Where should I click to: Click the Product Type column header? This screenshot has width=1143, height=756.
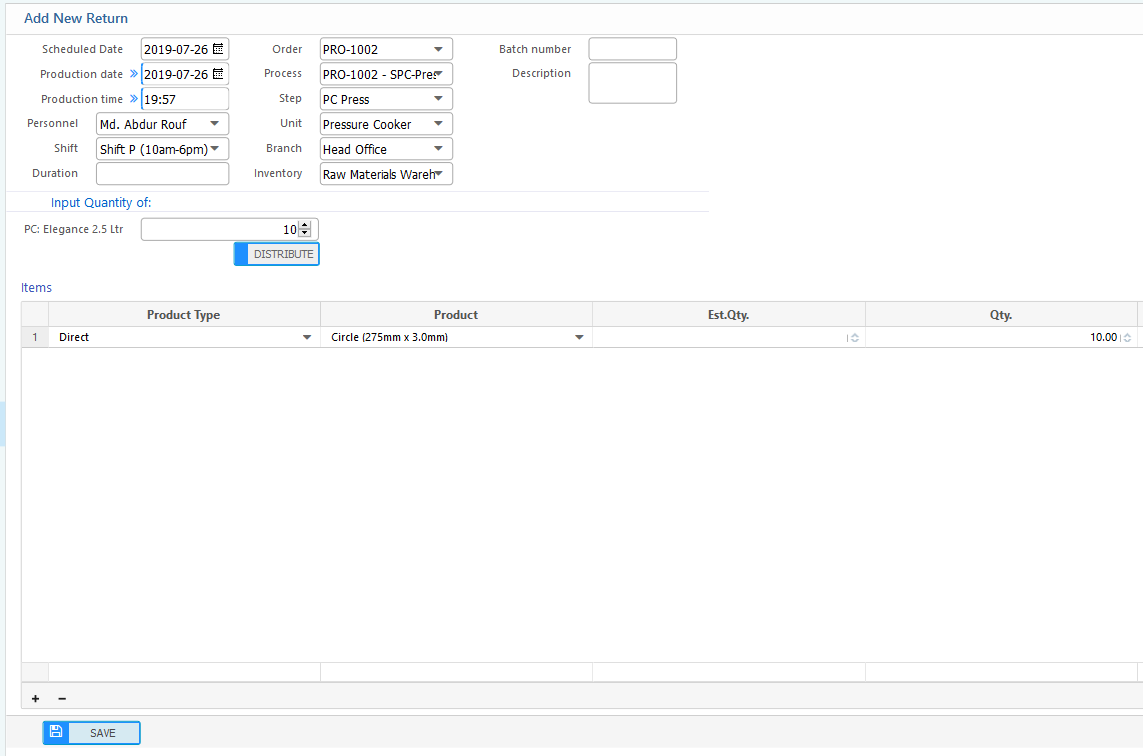[183, 315]
